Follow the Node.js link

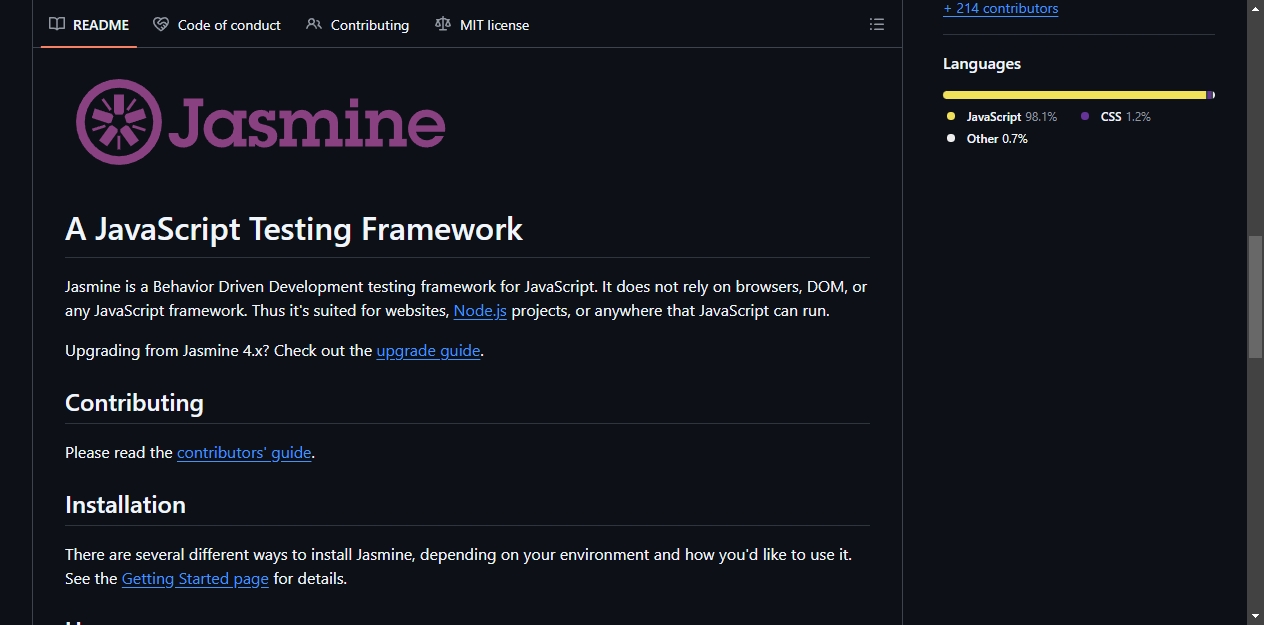(480, 311)
